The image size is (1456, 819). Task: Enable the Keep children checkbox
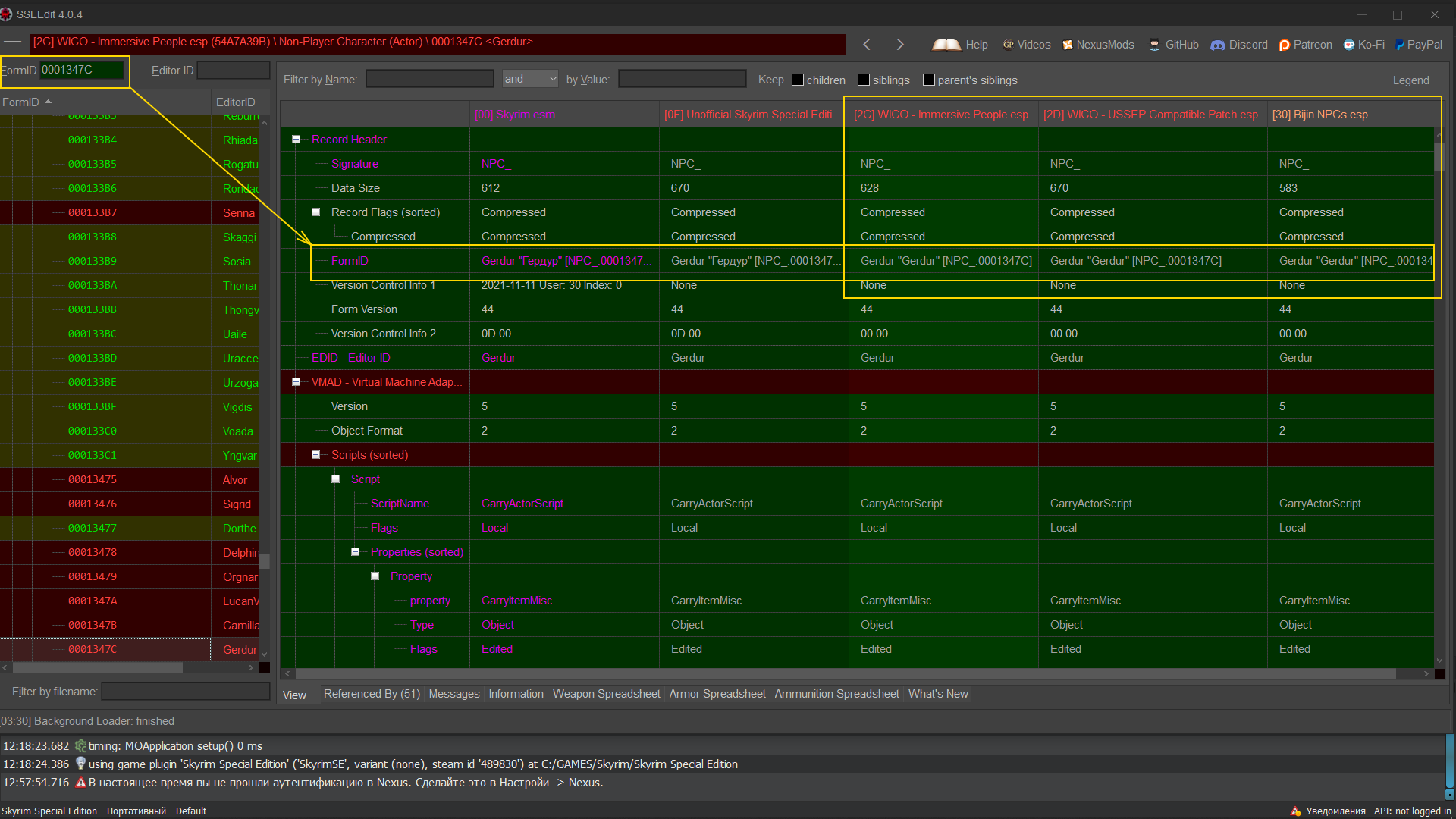[798, 80]
